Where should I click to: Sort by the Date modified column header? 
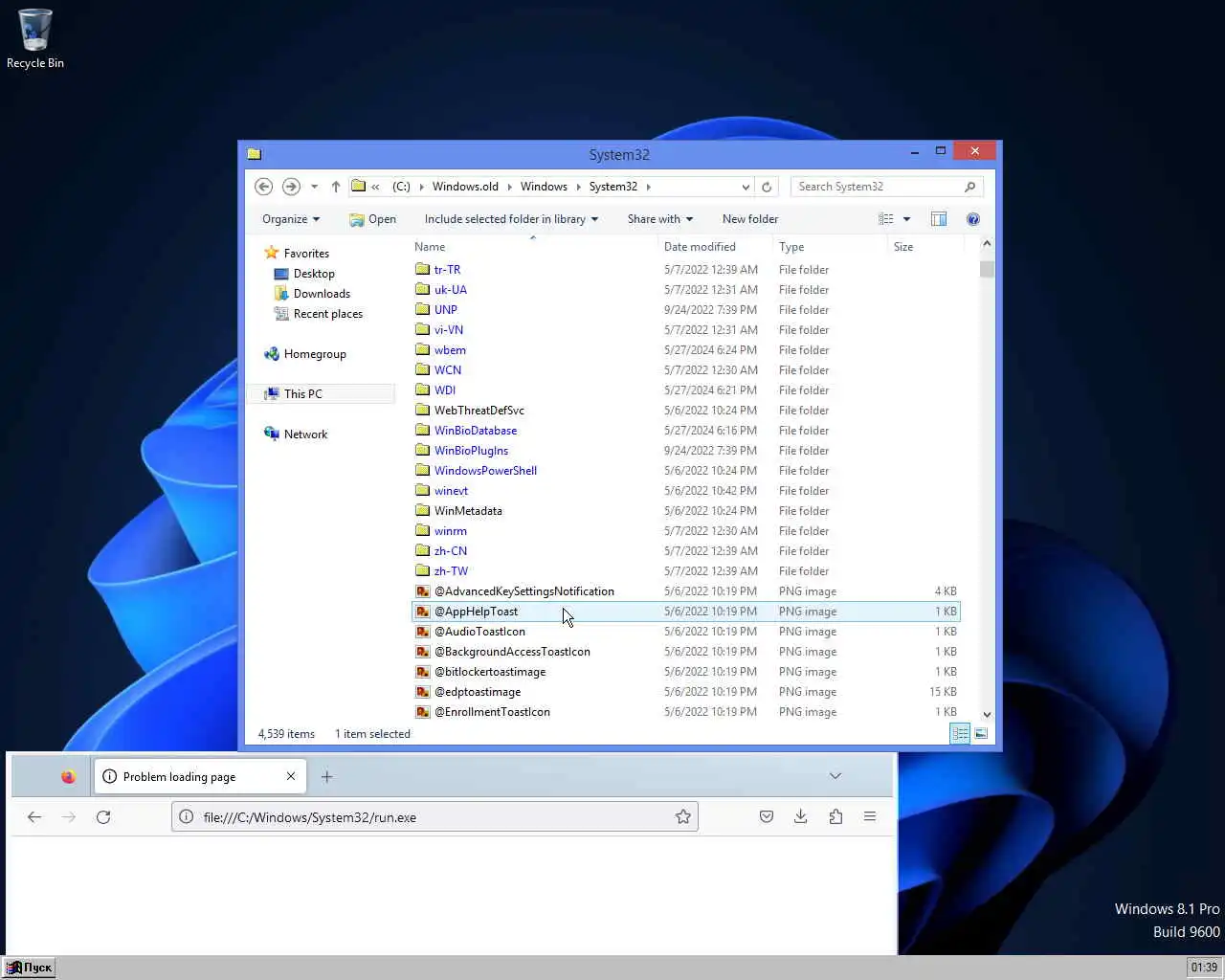point(716,247)
